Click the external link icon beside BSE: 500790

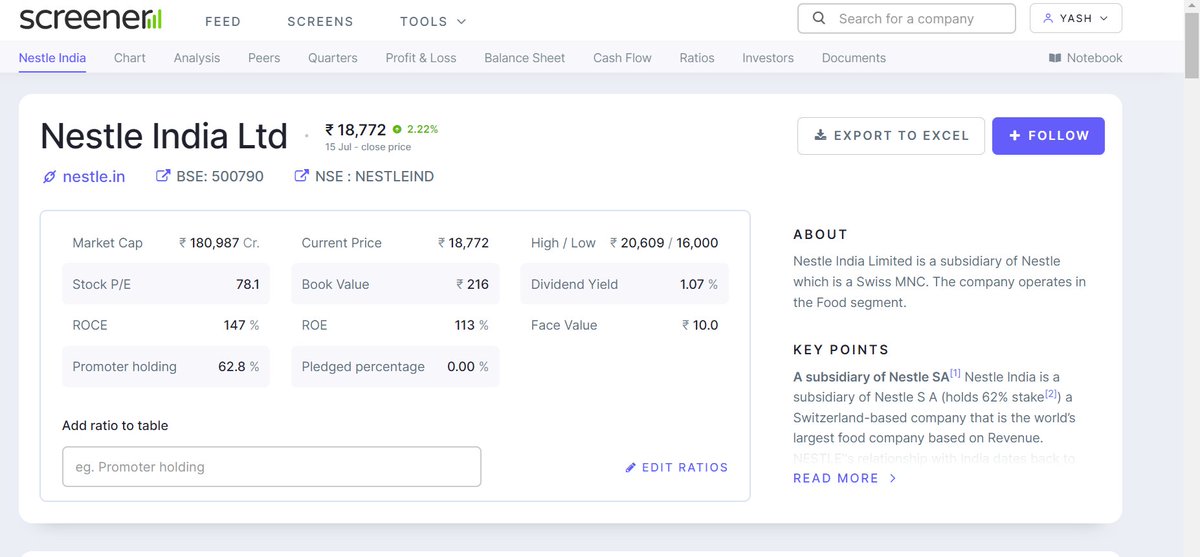[163, 176]
